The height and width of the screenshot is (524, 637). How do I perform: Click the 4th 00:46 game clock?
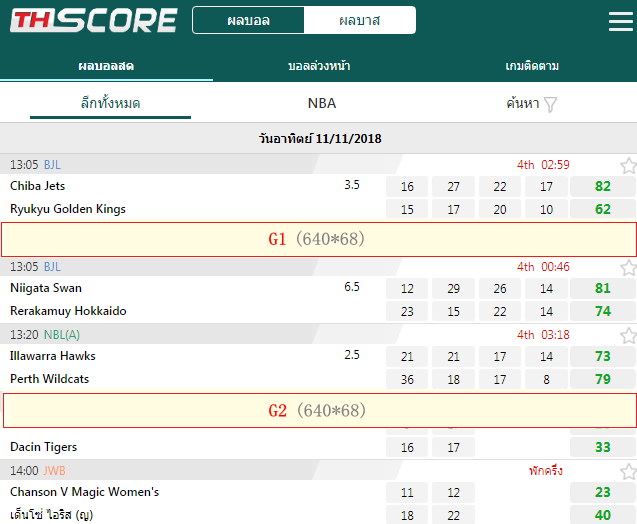(x=543, y=266)
